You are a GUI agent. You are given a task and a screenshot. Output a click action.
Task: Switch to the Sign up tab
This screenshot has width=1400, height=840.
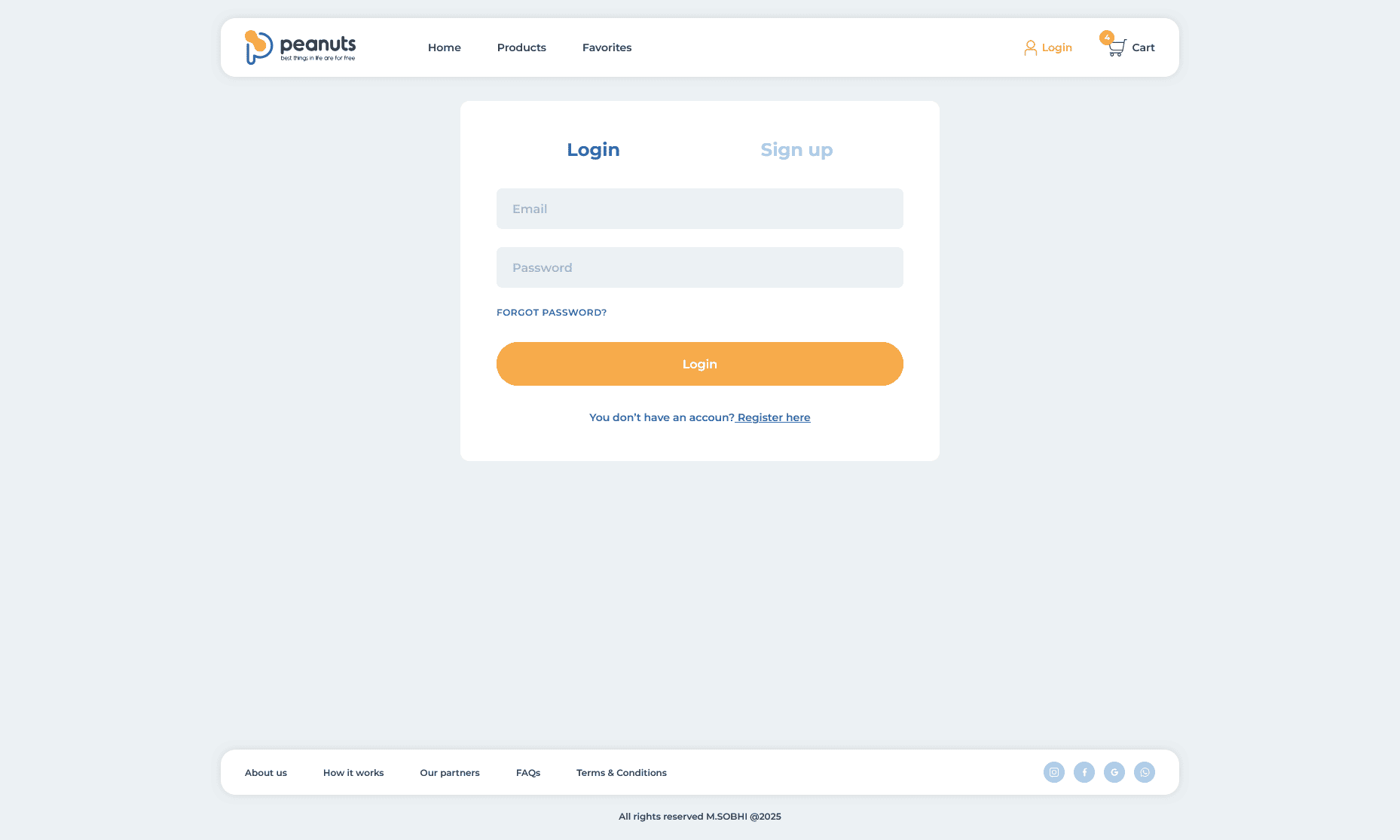pos(796,150)
